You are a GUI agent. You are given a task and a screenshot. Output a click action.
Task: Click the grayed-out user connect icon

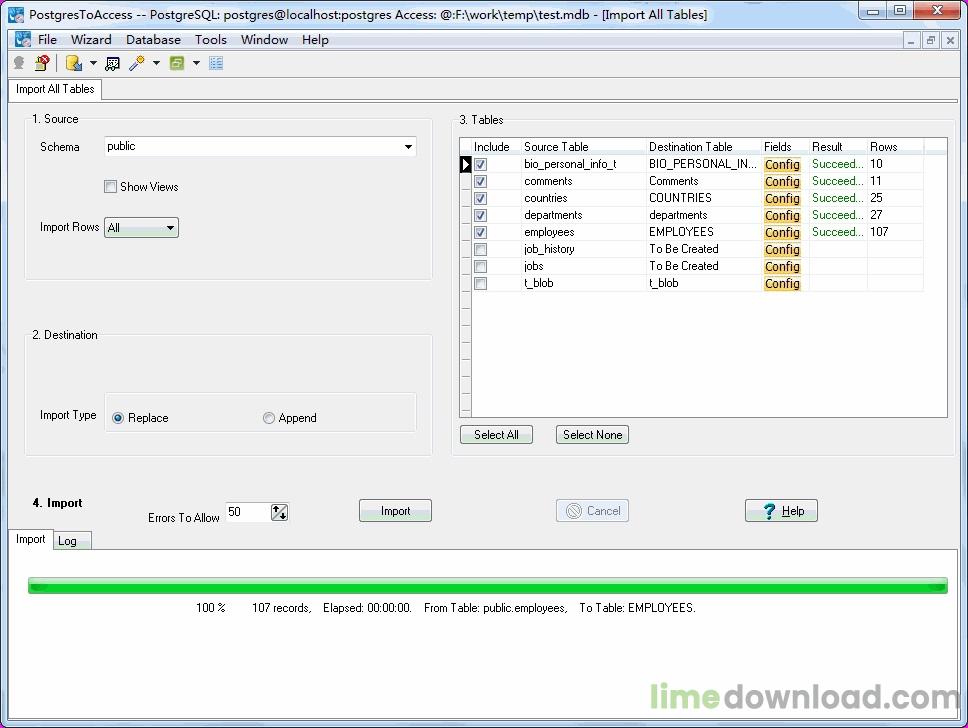(x=19, y=63)
